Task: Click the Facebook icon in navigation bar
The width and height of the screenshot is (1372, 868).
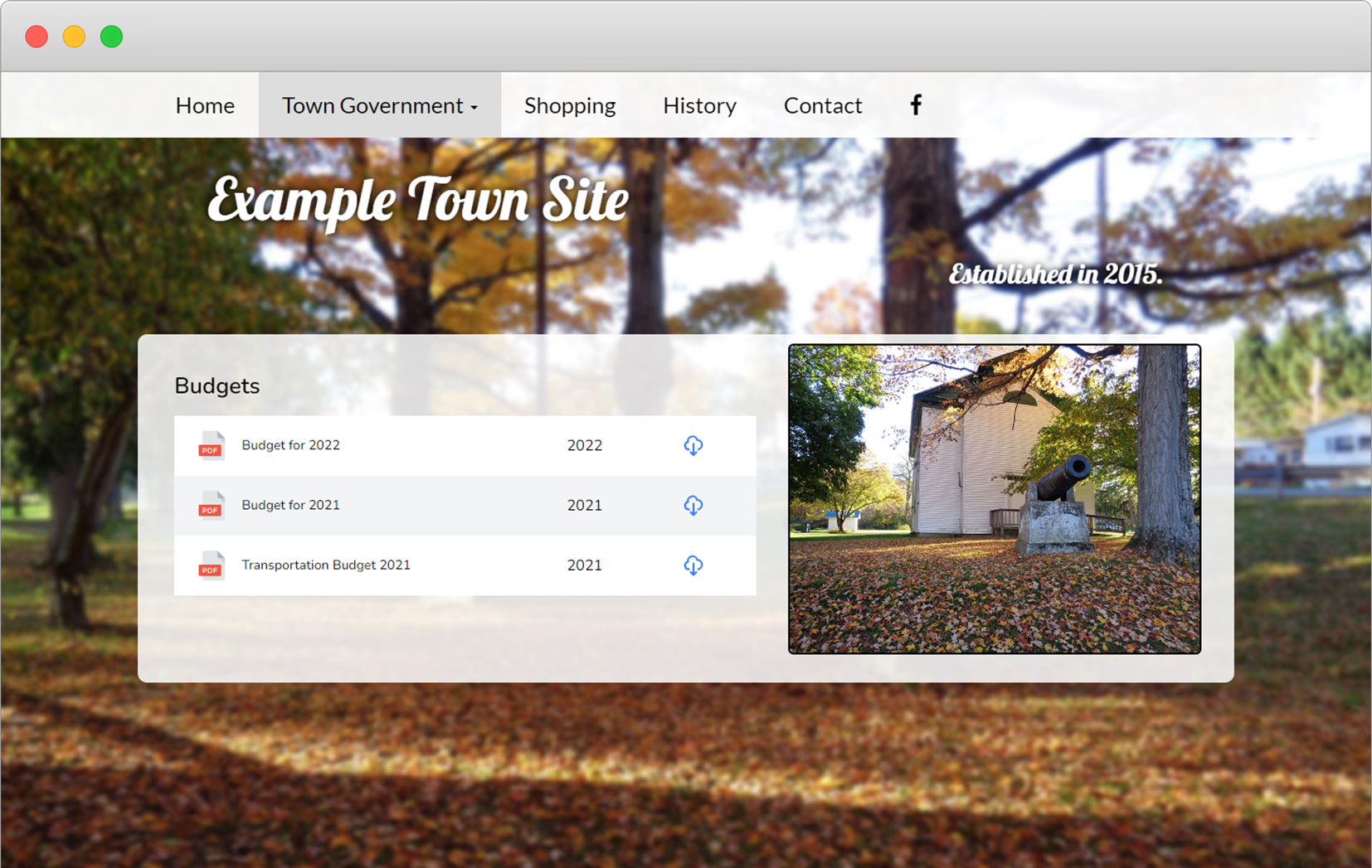Action: [916, 104]
